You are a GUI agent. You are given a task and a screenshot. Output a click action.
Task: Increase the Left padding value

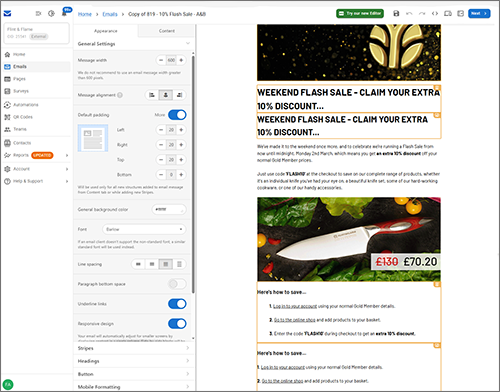point(181,130)
